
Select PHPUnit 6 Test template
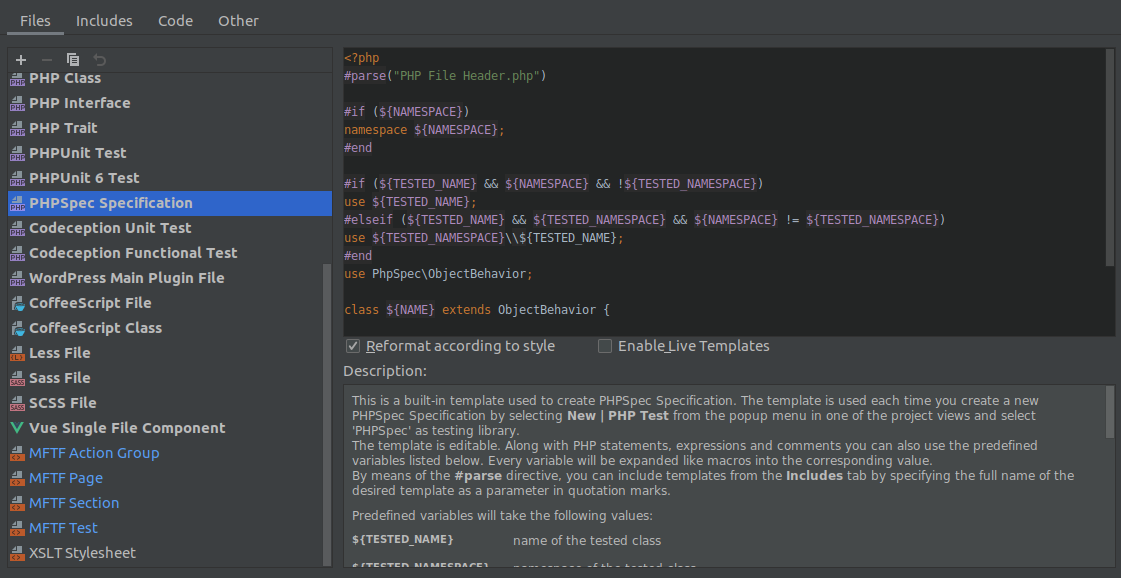point(170,178)
